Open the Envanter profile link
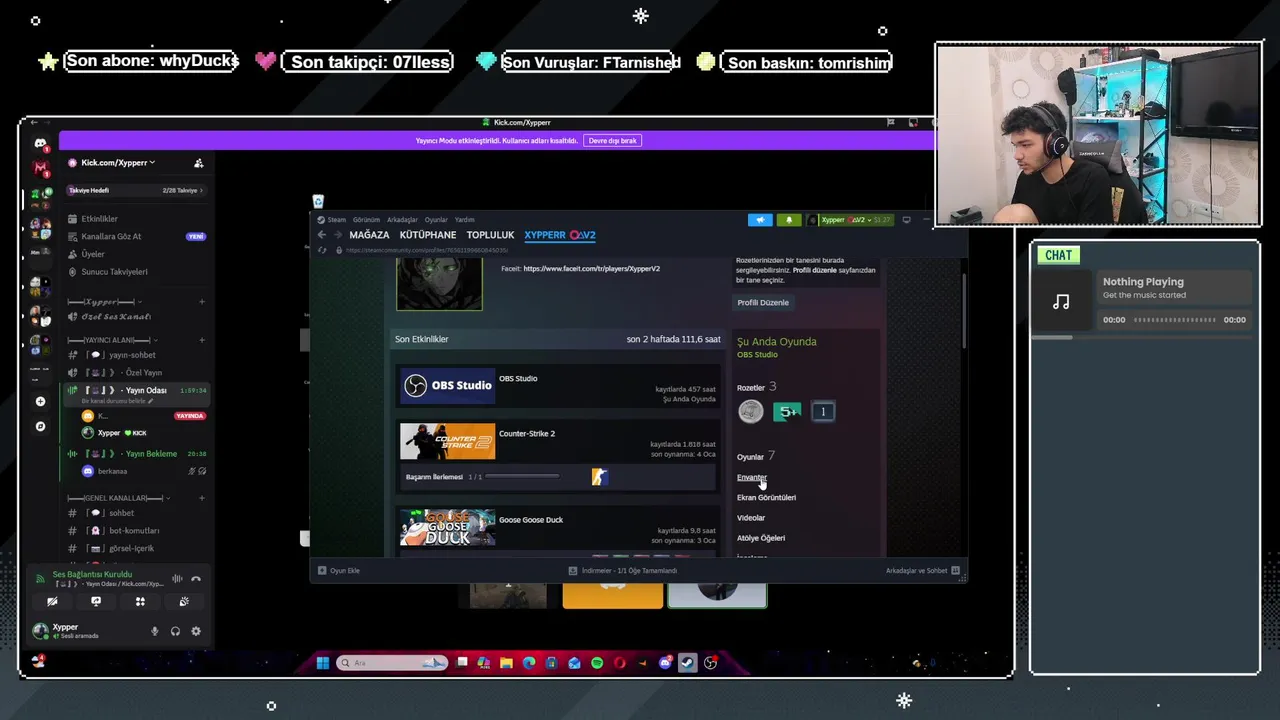The height and width of the screenshot is (720, 1280). tap(752, 477)
